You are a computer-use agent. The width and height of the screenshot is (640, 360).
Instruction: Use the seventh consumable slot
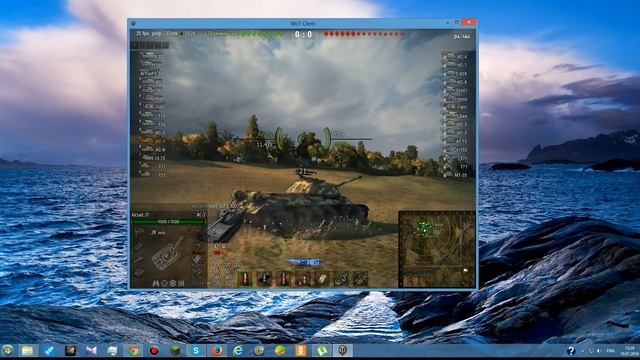click(360, 278)
